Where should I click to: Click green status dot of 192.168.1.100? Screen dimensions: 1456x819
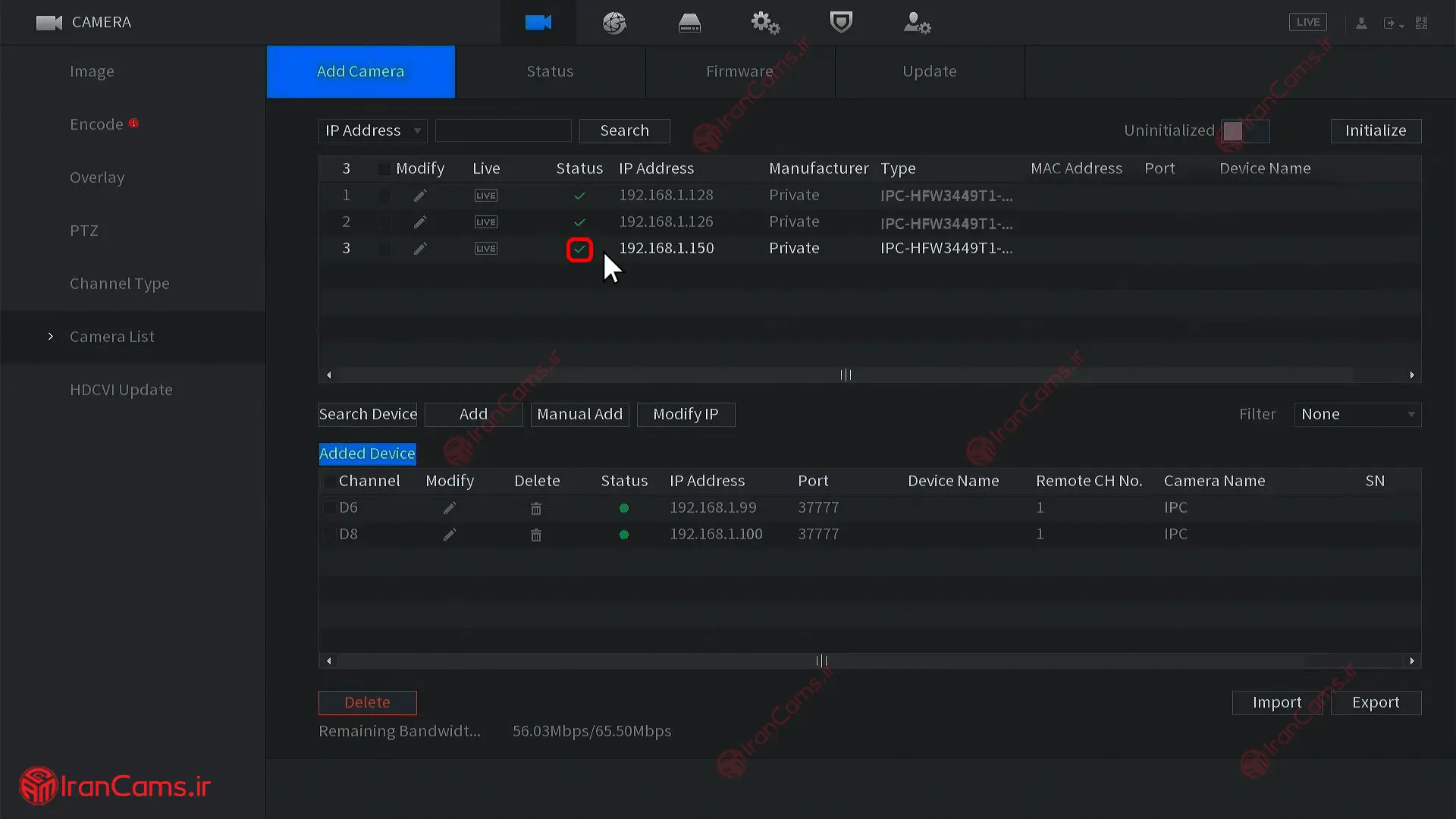click(624, 535)
